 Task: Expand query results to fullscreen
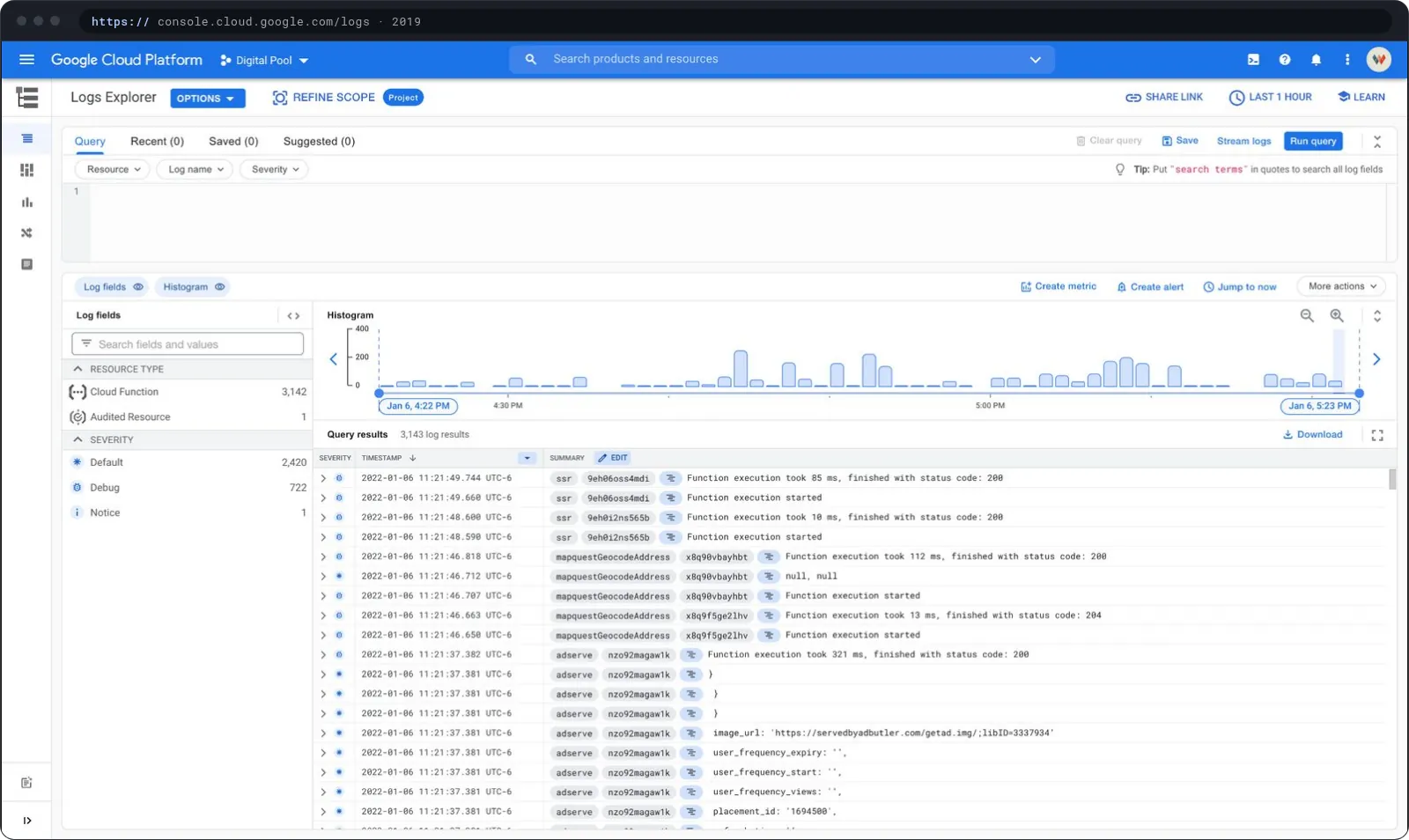[x=1377, y=435]
